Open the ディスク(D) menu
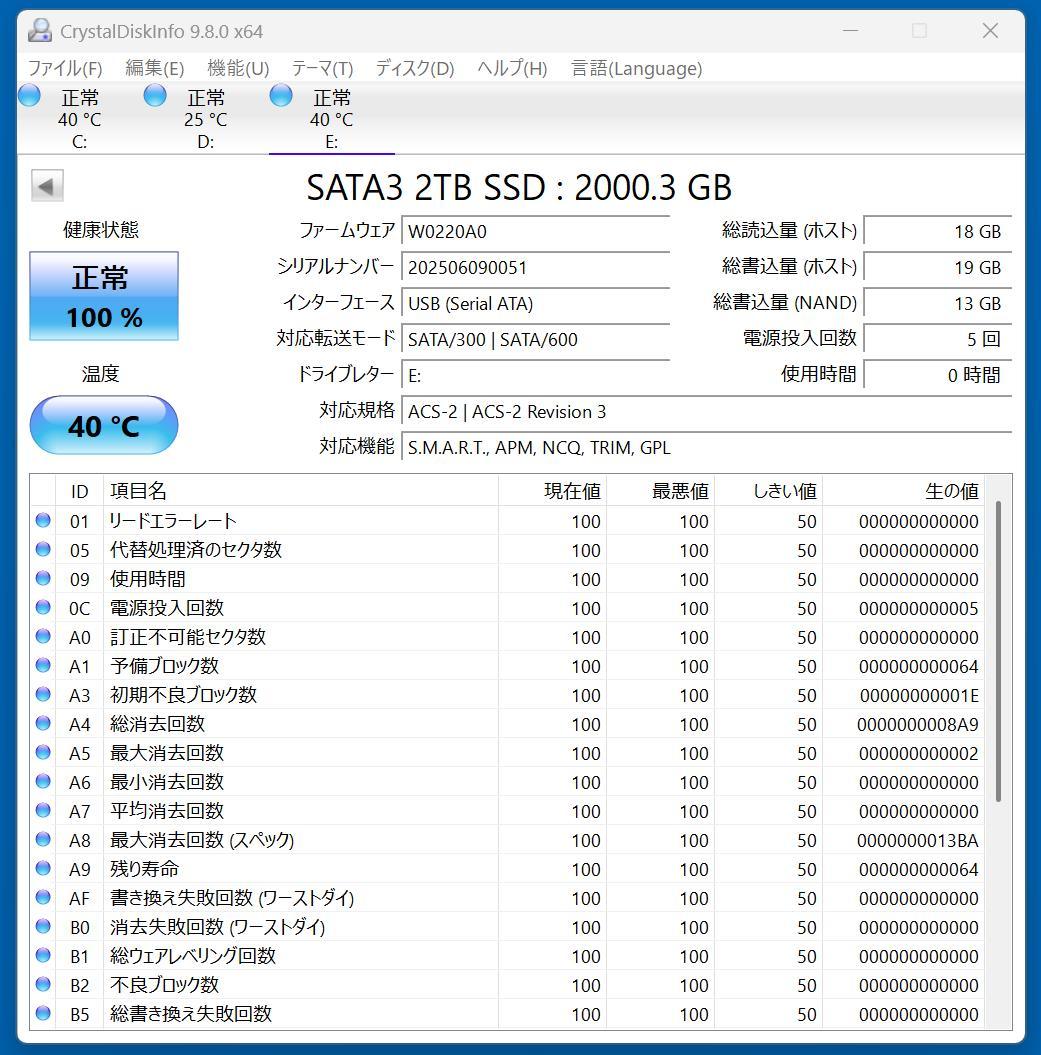This screenshot has width=1041, height=1055. click(415, 68)
